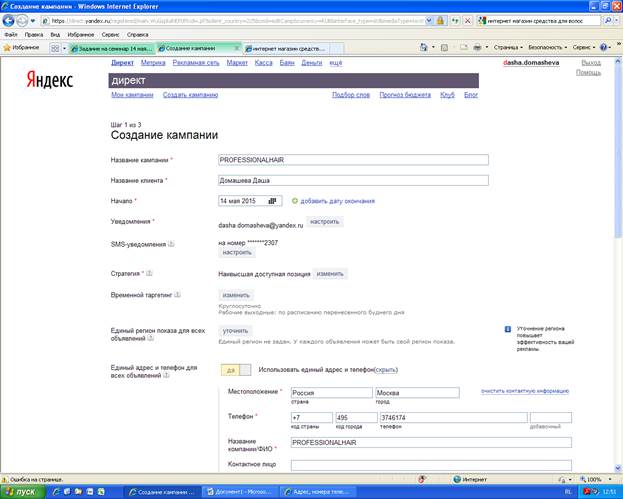Click the Москва city input field
The image size is (623, 499).
tap(417, 393)
